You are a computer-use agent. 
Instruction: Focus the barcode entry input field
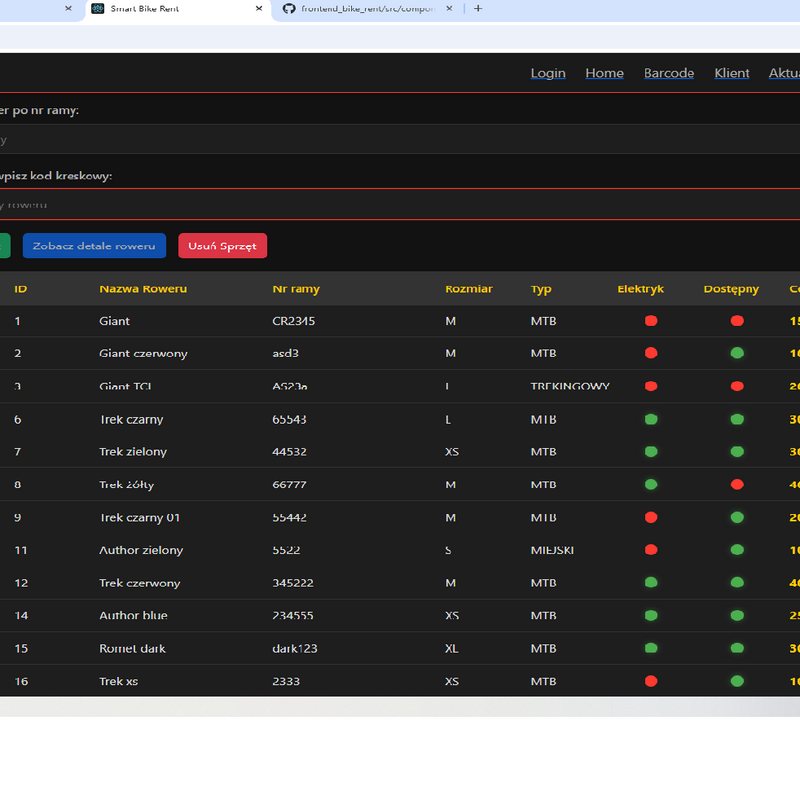[400, 205]
